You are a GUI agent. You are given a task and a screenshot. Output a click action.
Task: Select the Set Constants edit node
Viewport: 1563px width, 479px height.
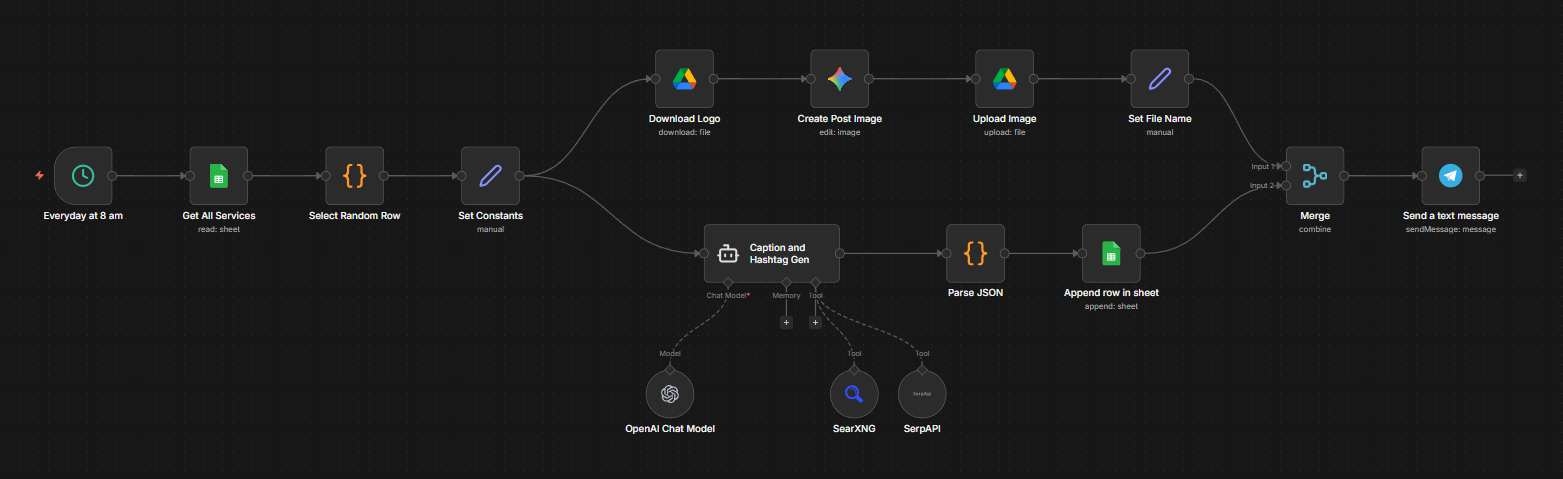pyautogui.click(x=490, y=176)
